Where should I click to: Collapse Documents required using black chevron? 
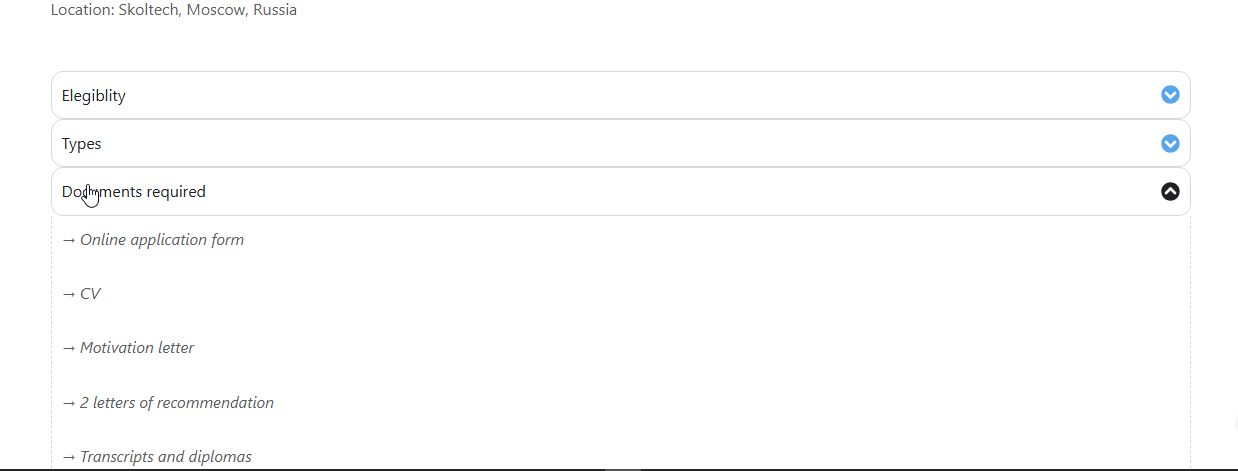pos(1170,191)
